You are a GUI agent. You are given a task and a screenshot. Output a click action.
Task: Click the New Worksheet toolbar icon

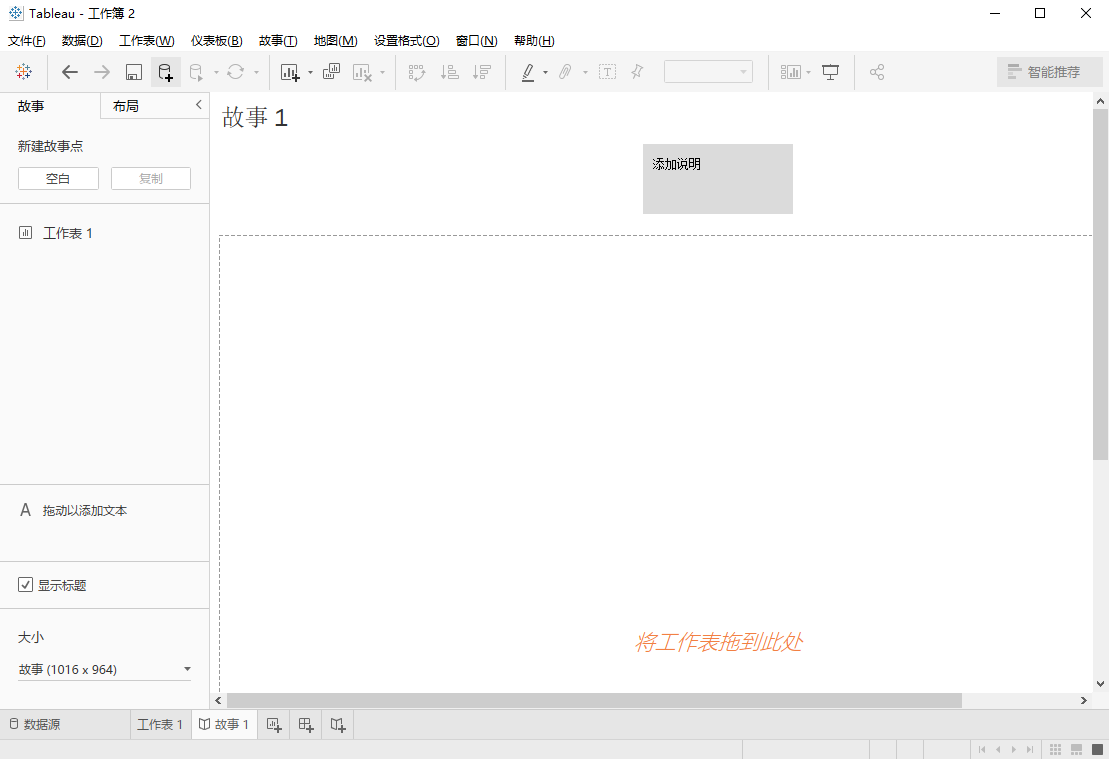289,71
